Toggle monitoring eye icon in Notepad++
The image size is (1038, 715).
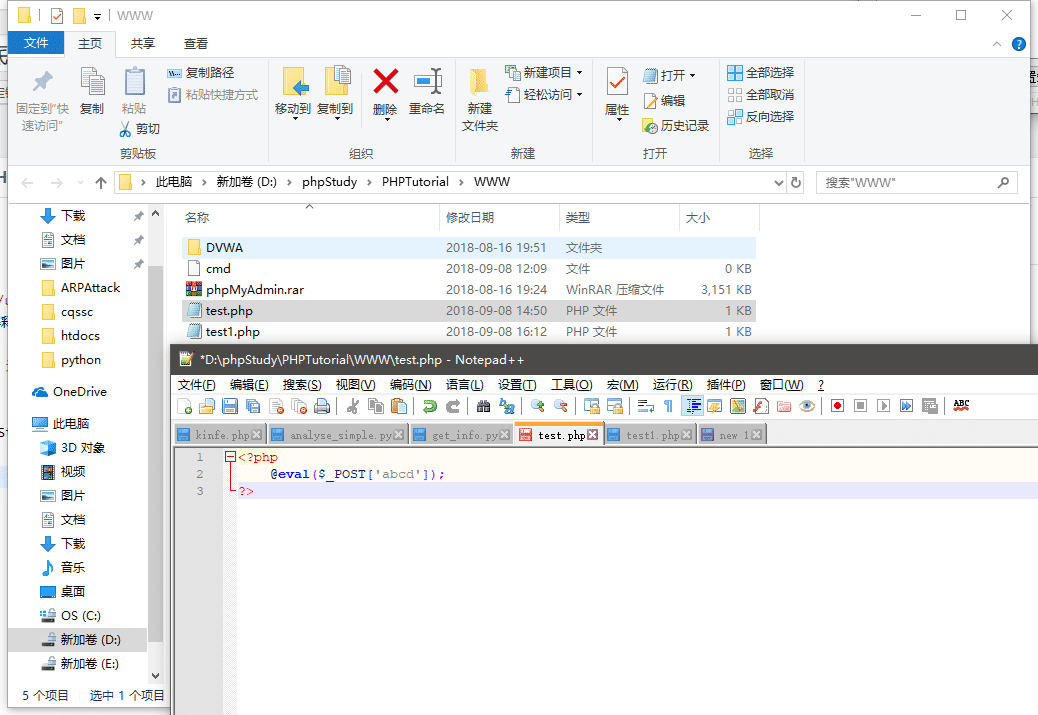click(x=807, y=406)
